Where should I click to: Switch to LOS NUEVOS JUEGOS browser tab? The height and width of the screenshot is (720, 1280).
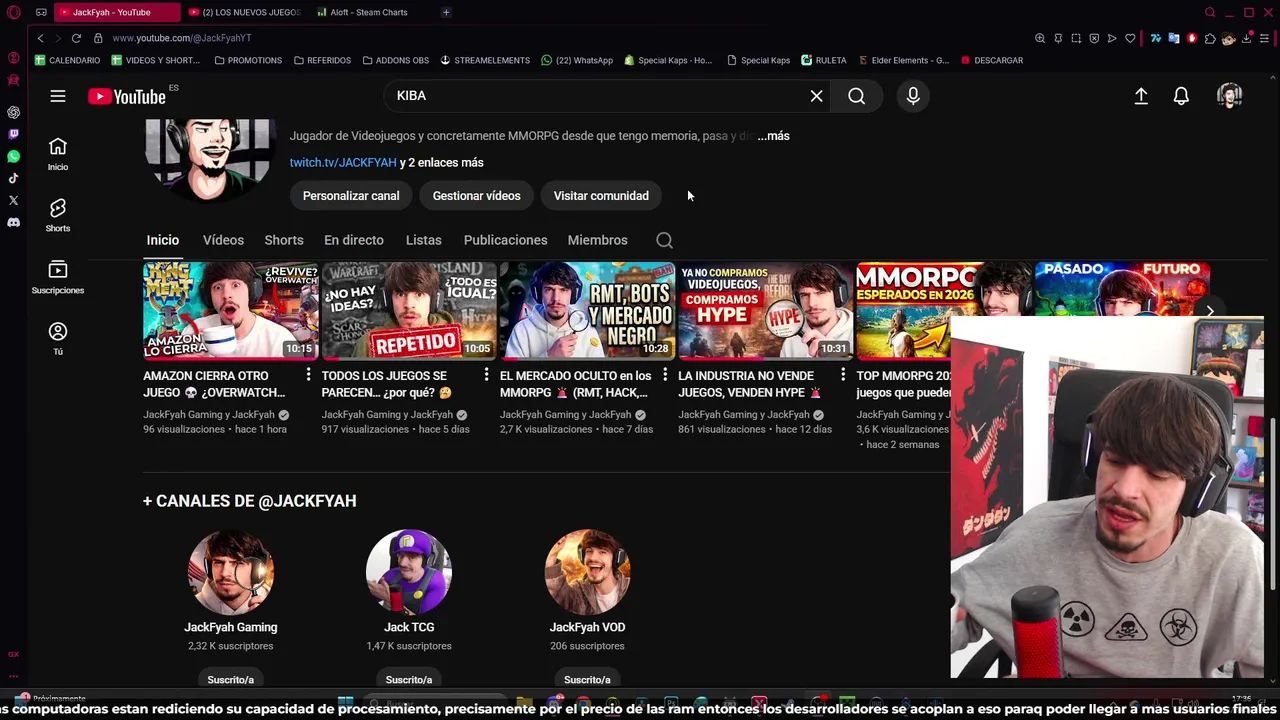[244, 12]
